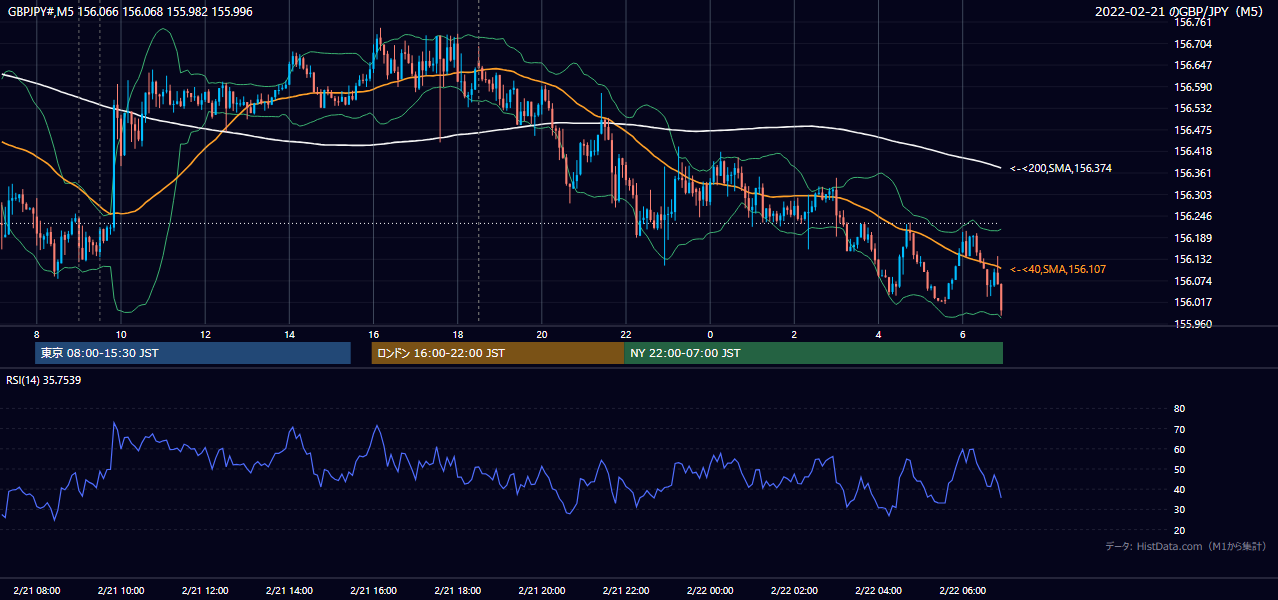Click hour tick 14 under the price chart

[x=289, y=333]
